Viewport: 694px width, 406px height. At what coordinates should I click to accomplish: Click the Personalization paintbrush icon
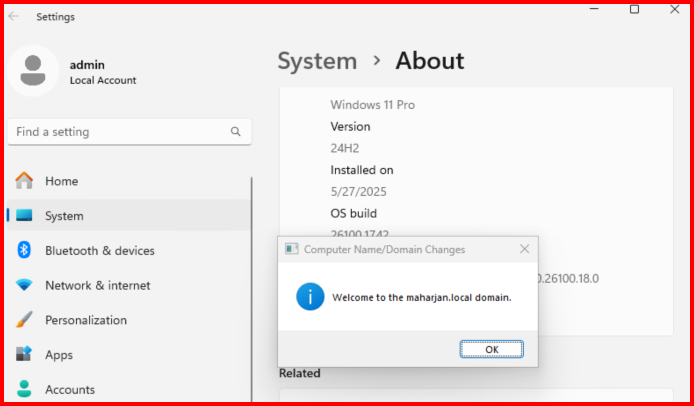(24, 319)
